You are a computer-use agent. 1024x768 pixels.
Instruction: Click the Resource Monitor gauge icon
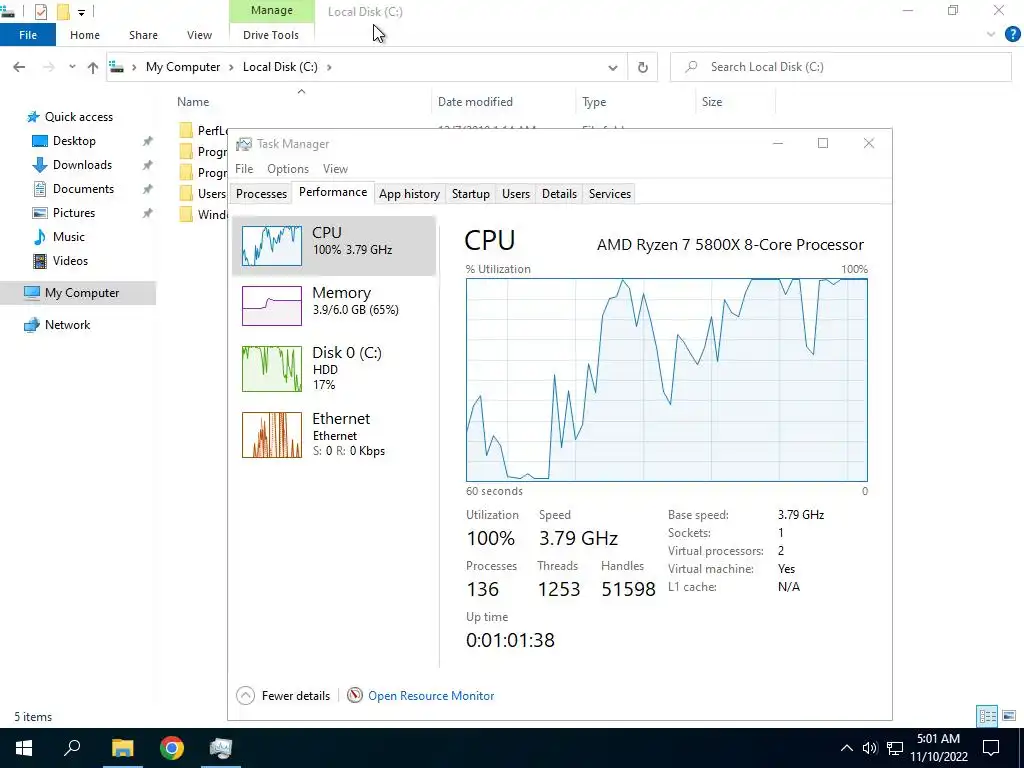355,696
